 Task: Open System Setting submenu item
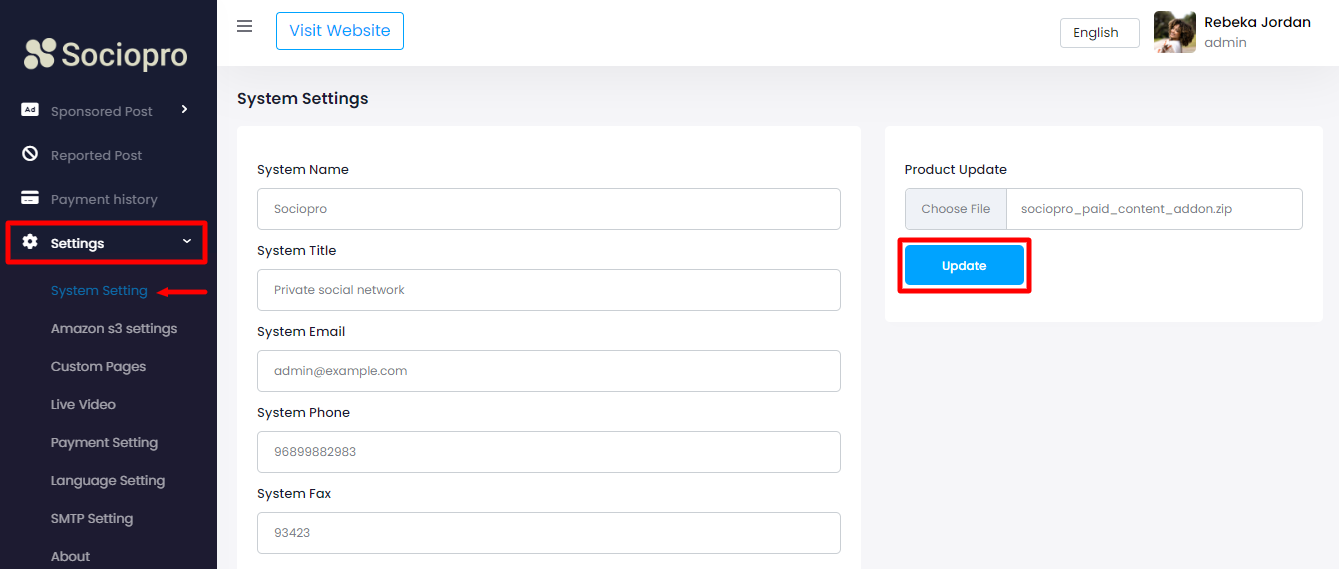tap(99, 291)
